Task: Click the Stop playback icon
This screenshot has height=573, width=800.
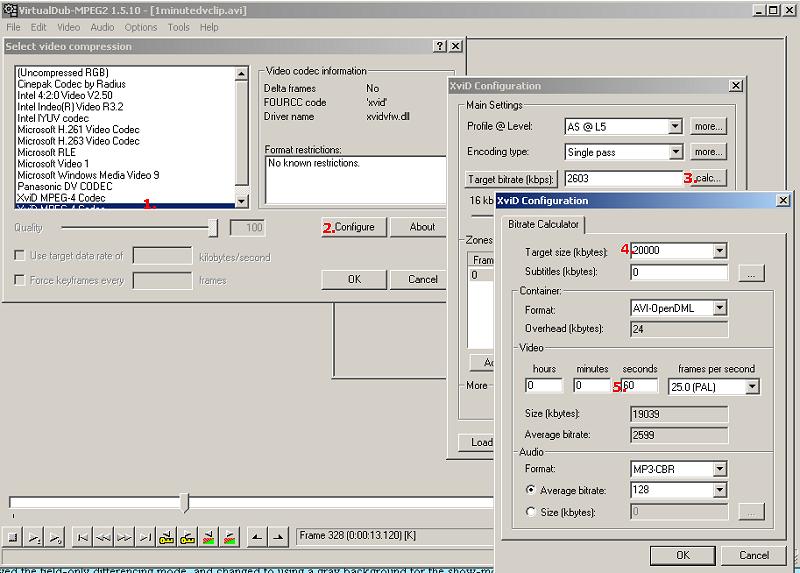Action: [13, 537]
